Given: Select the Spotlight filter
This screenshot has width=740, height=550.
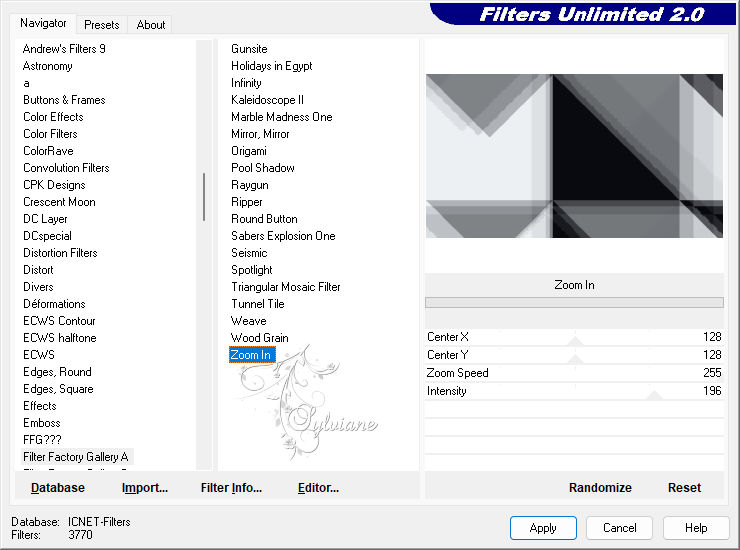Looking at the screenshot, I should tap(252, 270).
